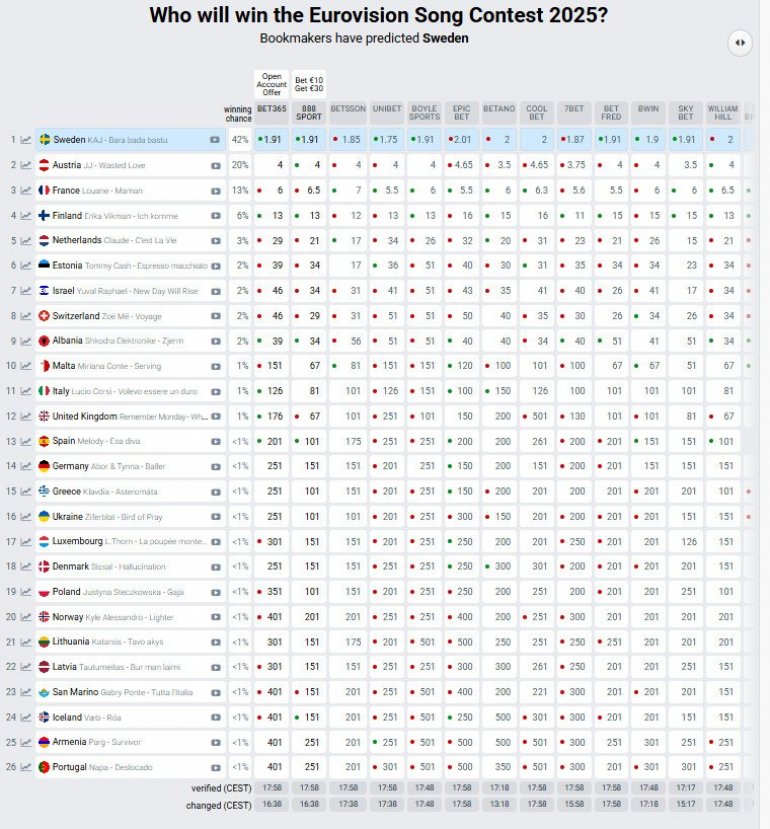Play the video for Austria's Wasted Love

(x=215, y=165)
